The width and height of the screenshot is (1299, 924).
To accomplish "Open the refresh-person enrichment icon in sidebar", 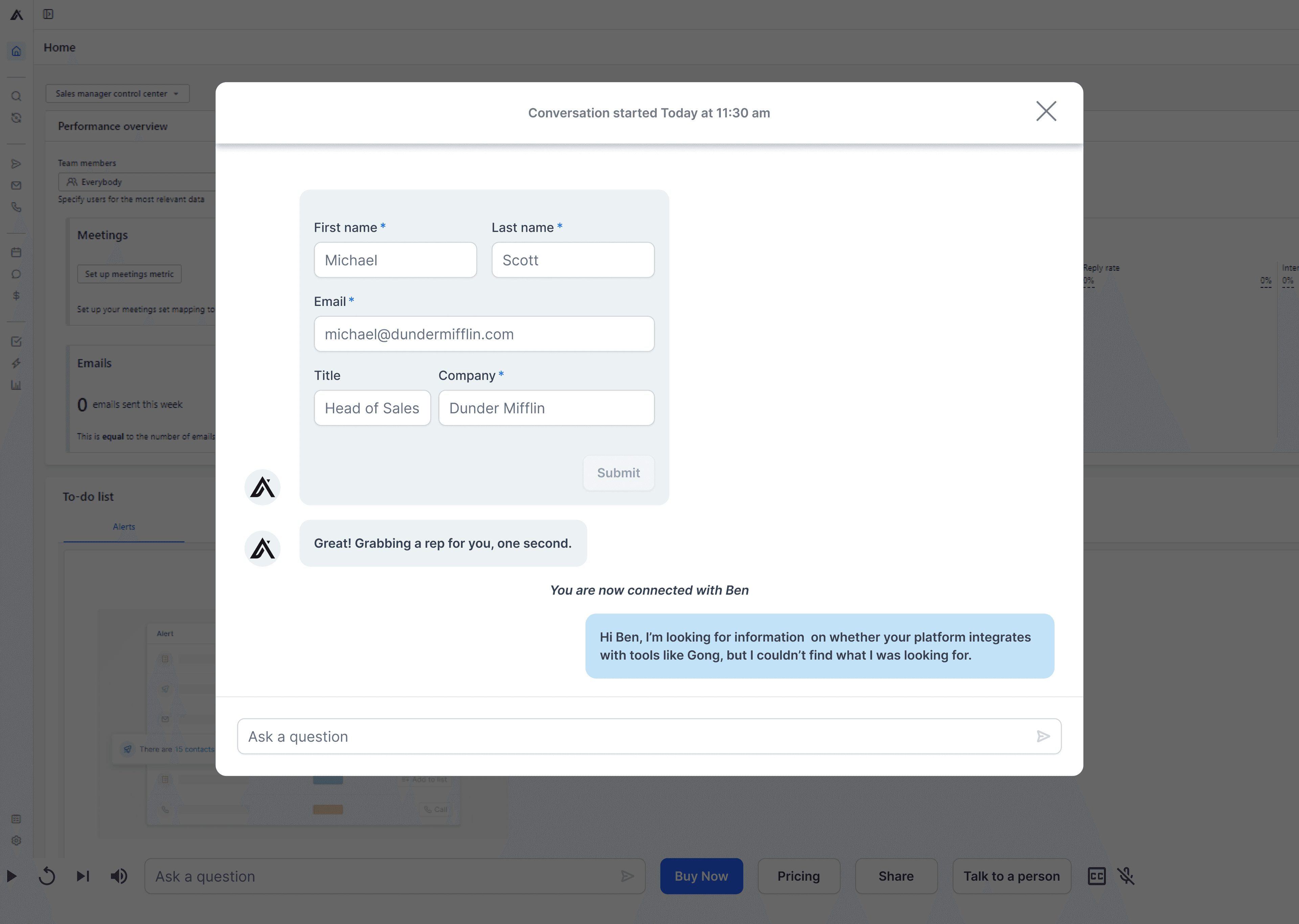I will [17, 118].
